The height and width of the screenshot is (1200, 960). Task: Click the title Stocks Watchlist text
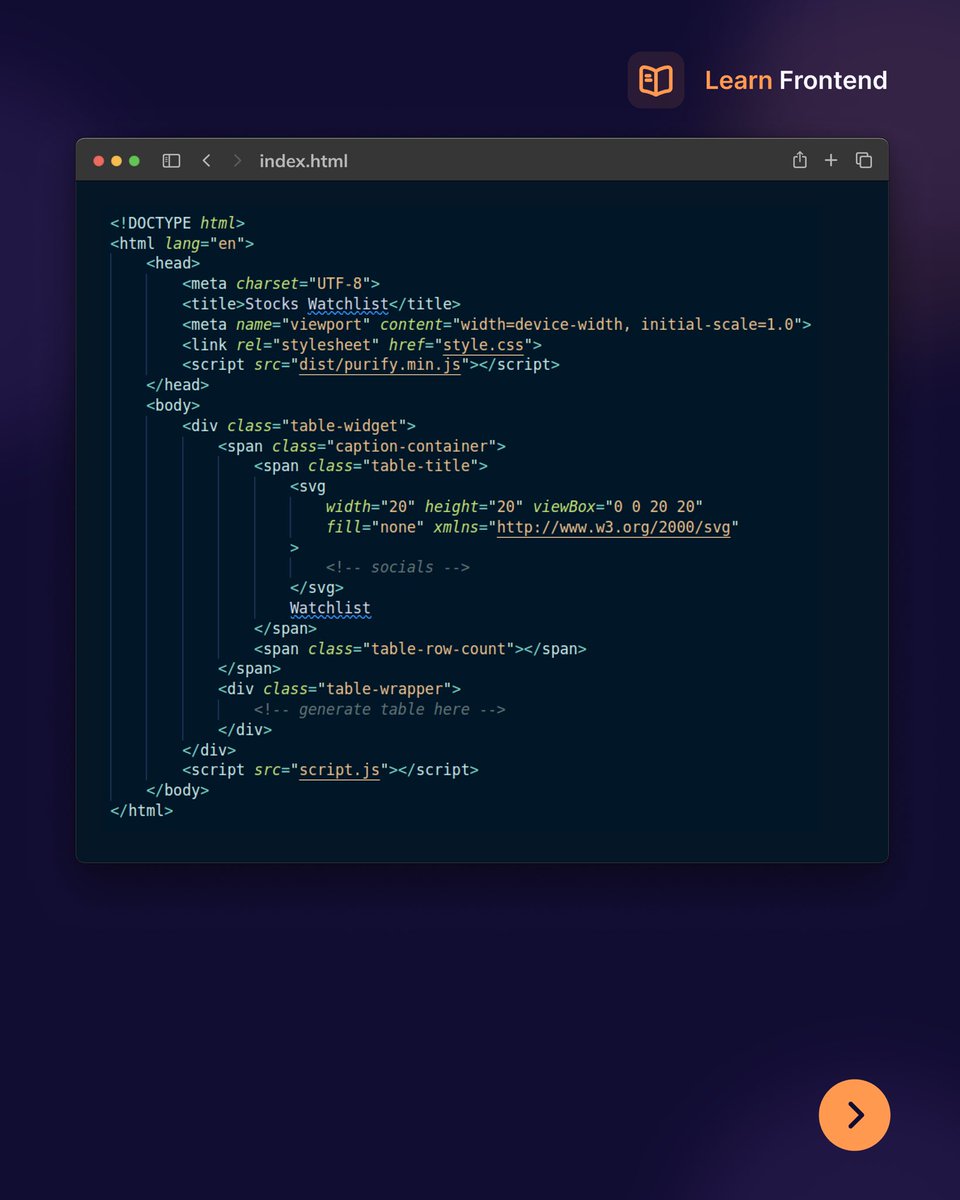click(321, 304)
